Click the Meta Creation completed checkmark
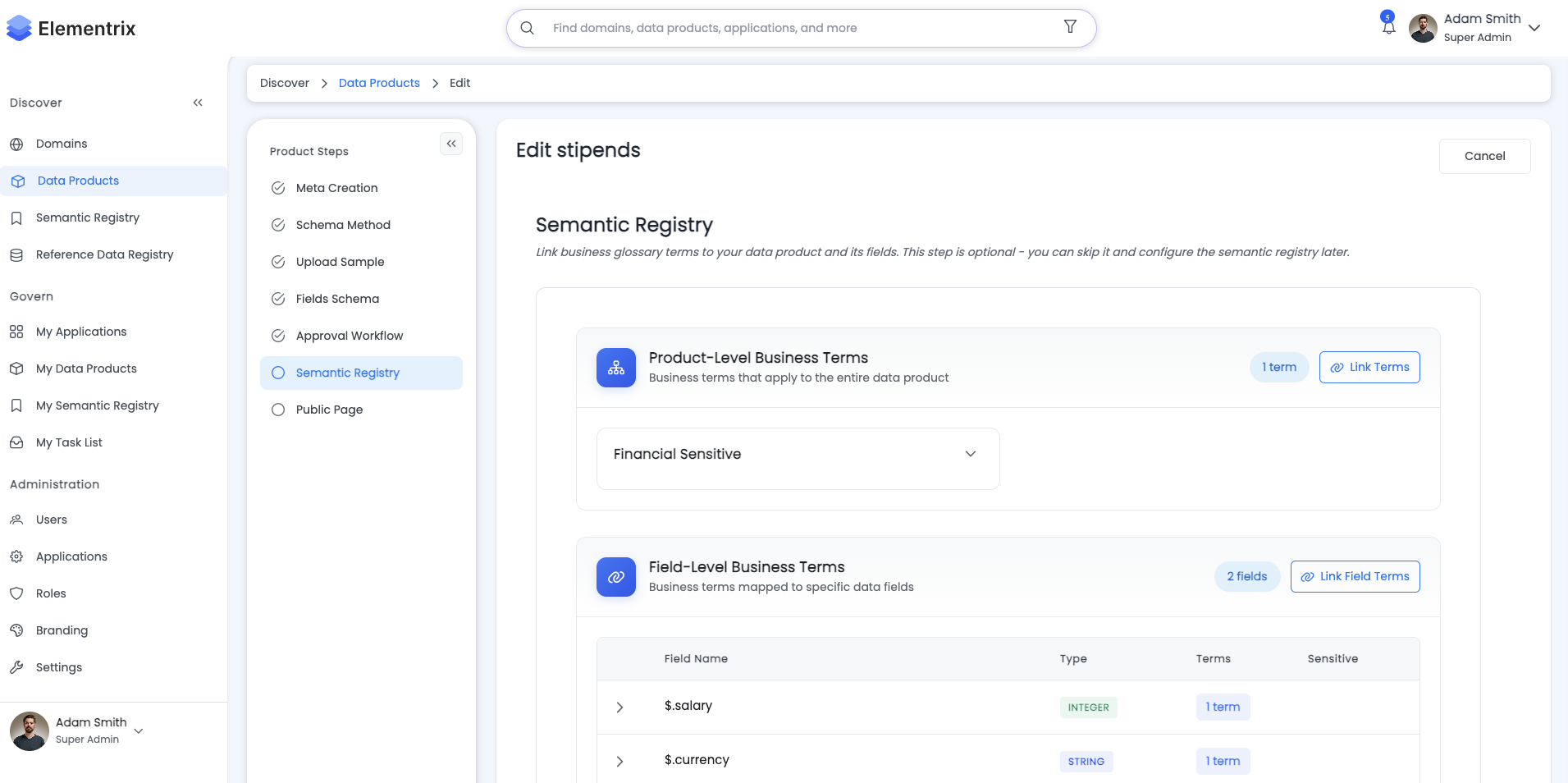Viewport: 1568px width, 783px height. click(x=278, y=188)
